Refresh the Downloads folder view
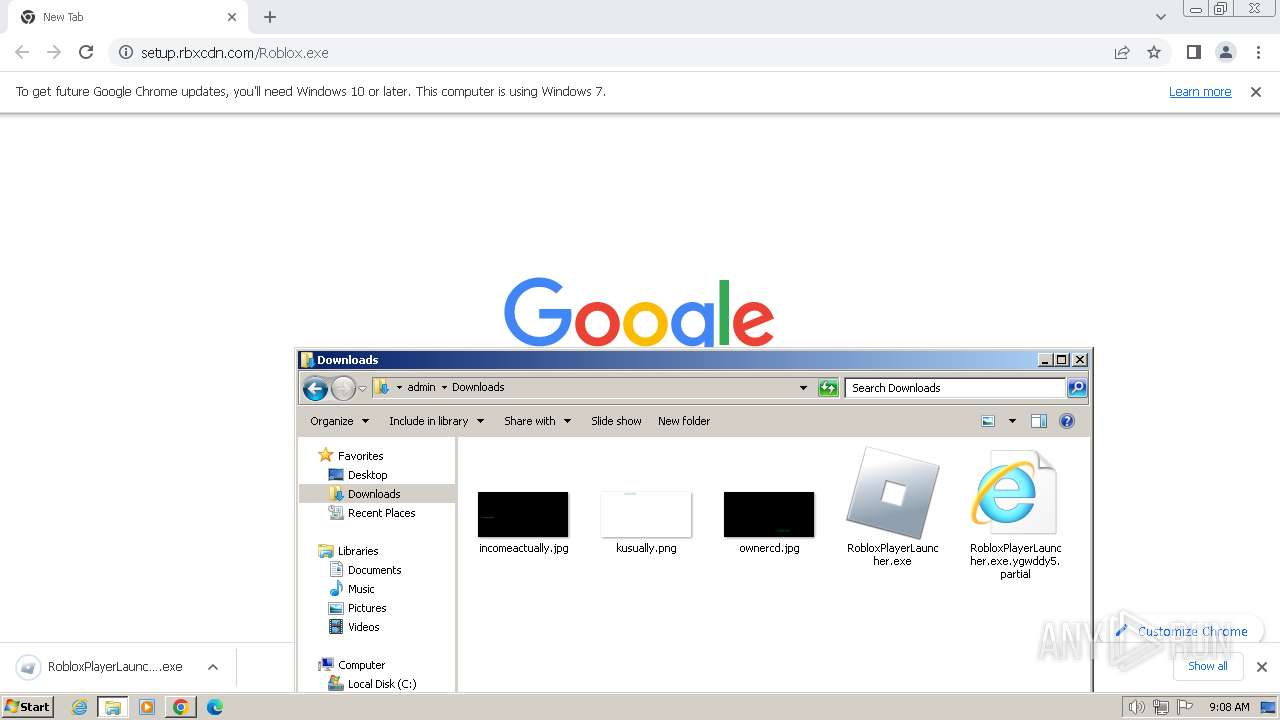Viewport: 1280px width, 720px height. coord(828,388)
